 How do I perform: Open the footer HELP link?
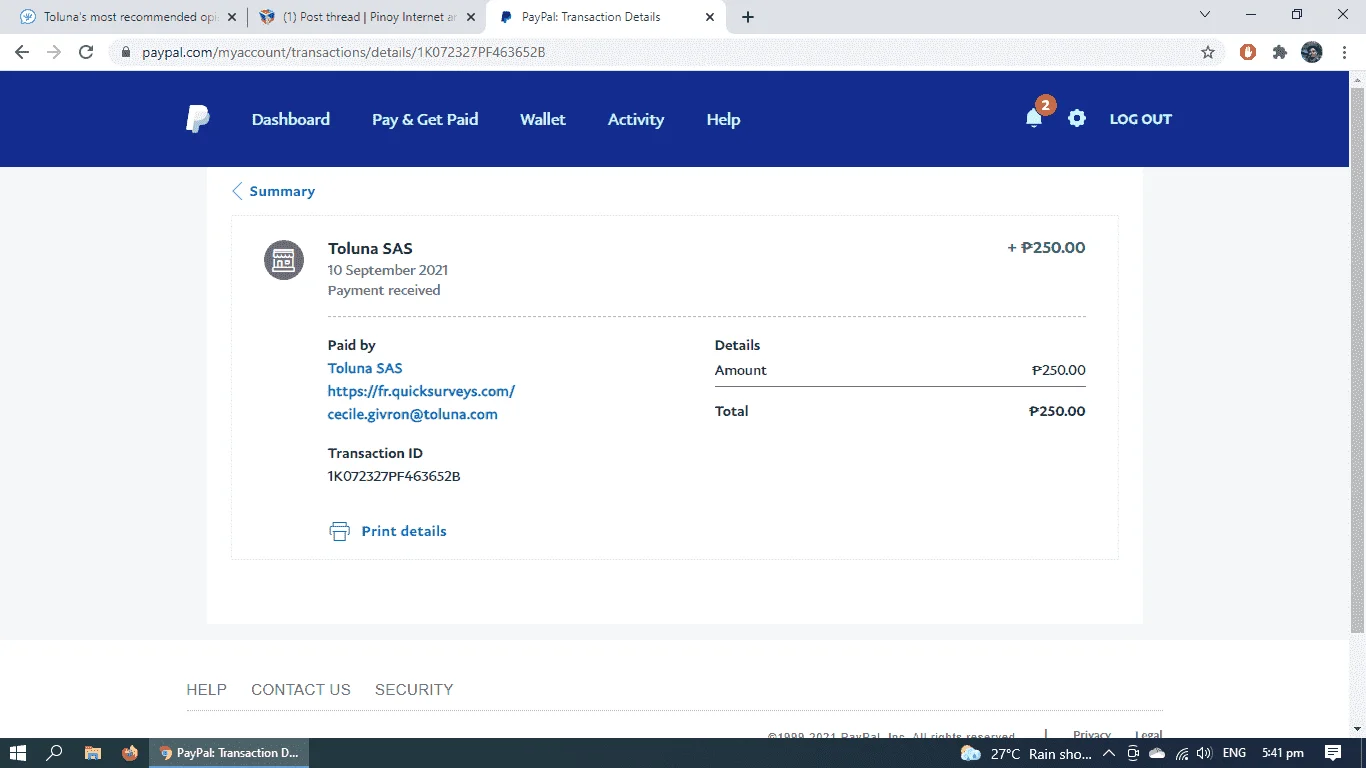206,689
